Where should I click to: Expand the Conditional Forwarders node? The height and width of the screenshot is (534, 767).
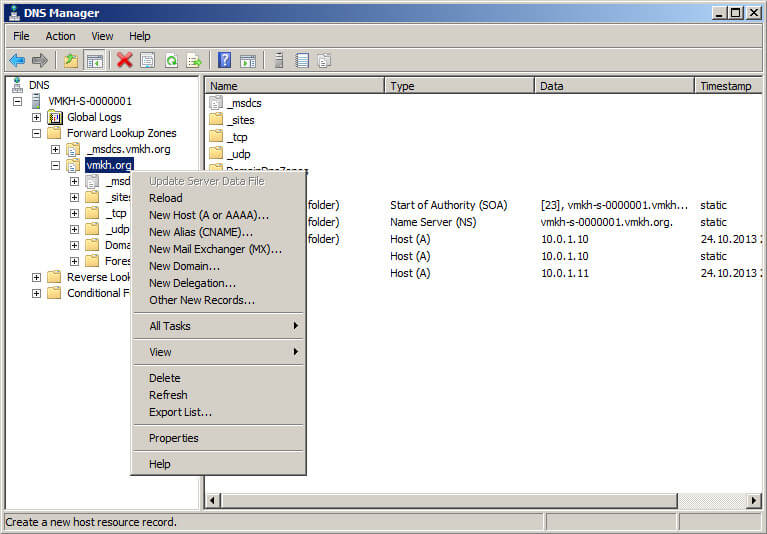pyautogui.click(x=36, y=293)
